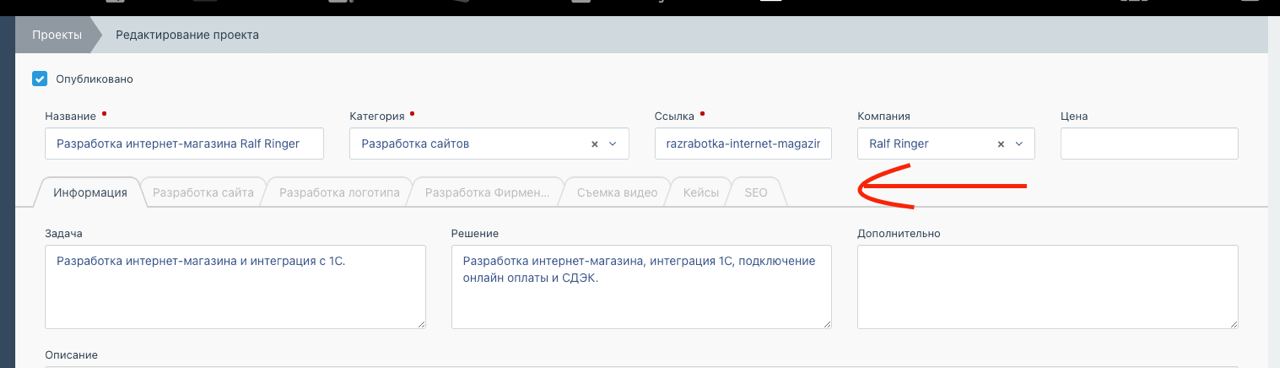Switch to the SEO tab
This screenshot has width=1280, height=368.
click(756, 192)
